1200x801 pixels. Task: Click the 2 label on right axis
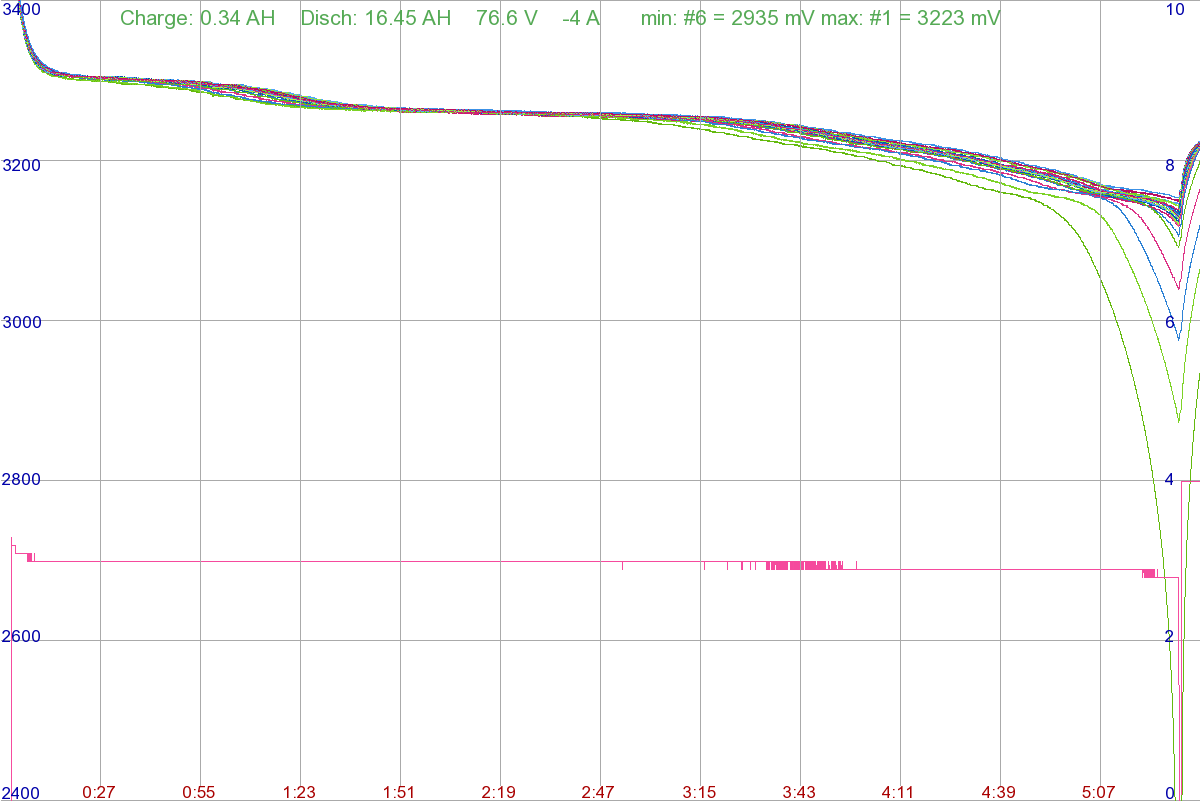(1169, 637)
